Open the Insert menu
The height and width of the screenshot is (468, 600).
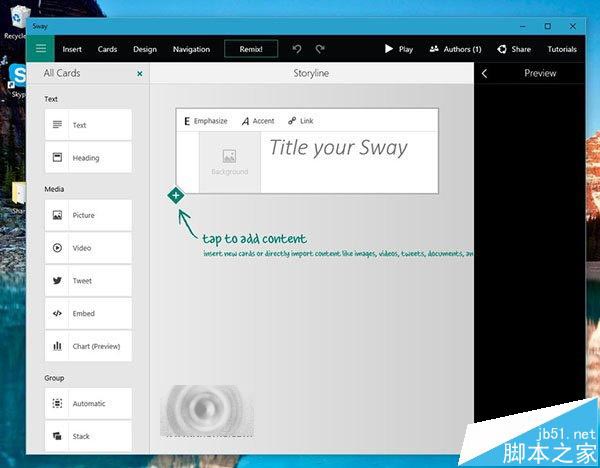coord(72,49)
